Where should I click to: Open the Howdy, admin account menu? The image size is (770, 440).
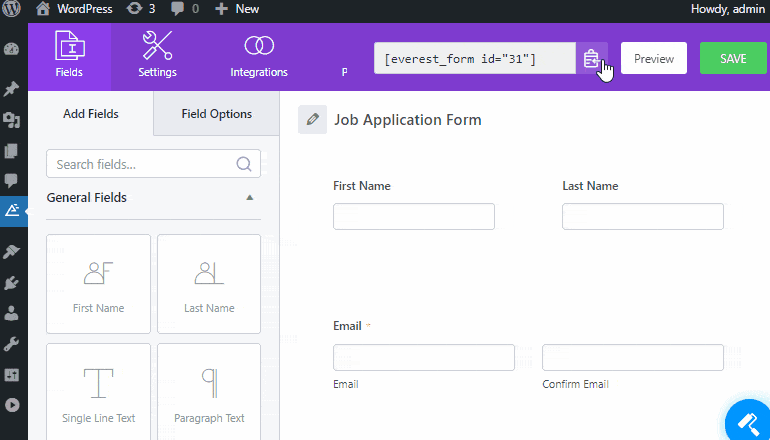pos(730,9)
